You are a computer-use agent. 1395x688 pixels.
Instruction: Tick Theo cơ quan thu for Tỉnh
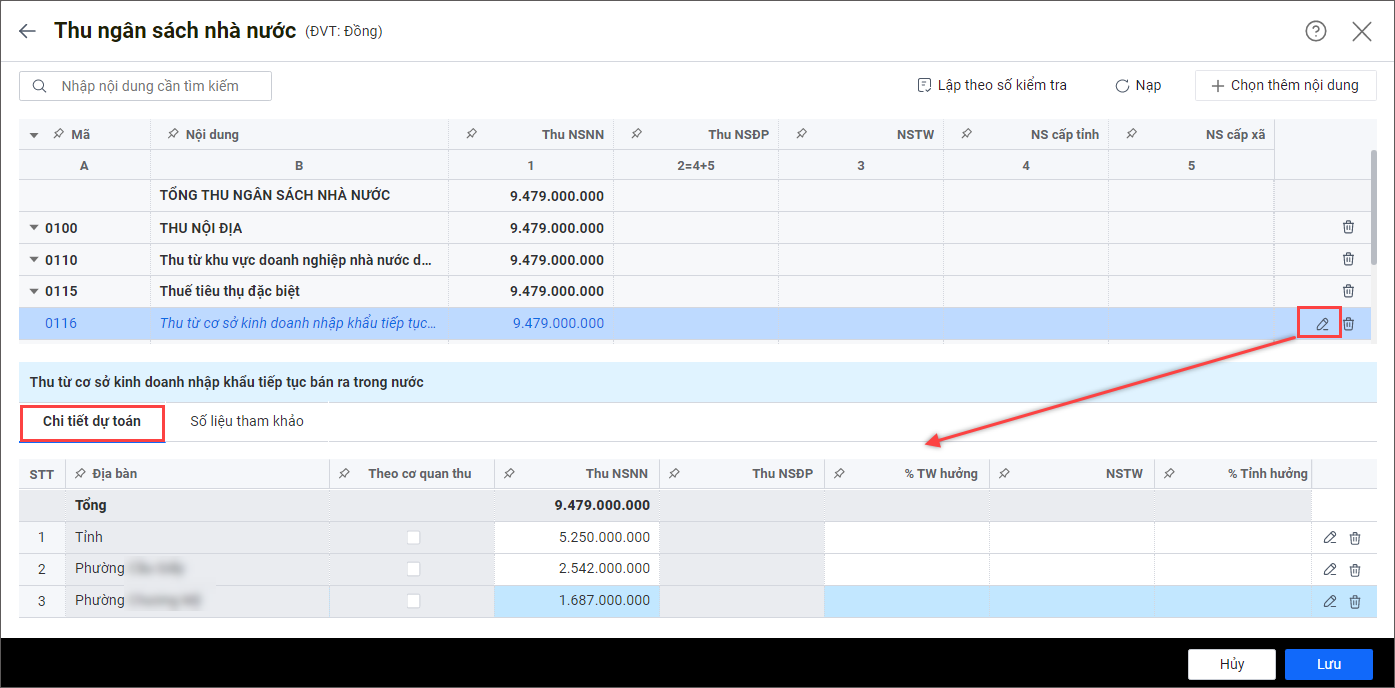tap(413, 538)
